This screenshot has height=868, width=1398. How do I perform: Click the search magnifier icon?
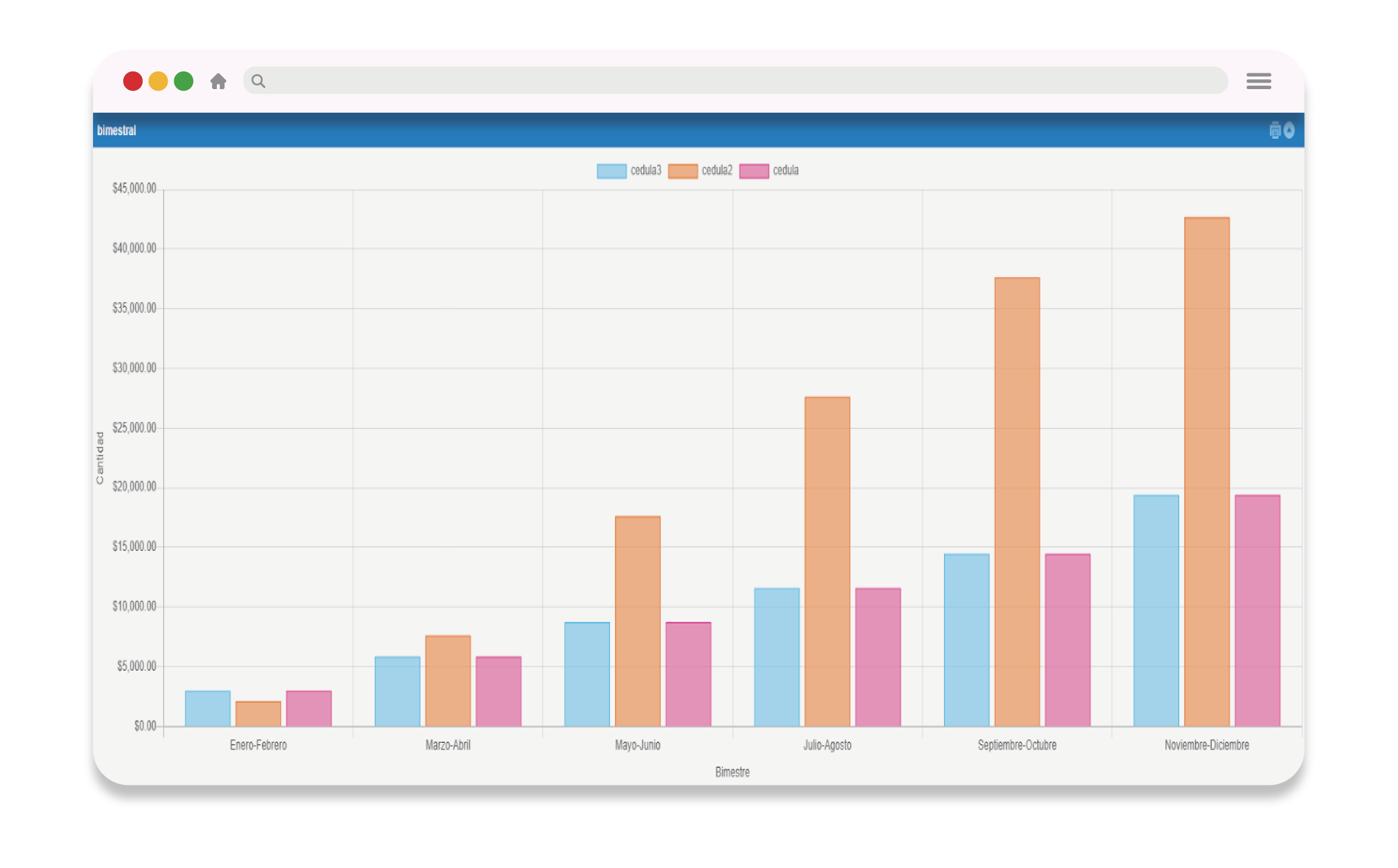click(258, 81)
